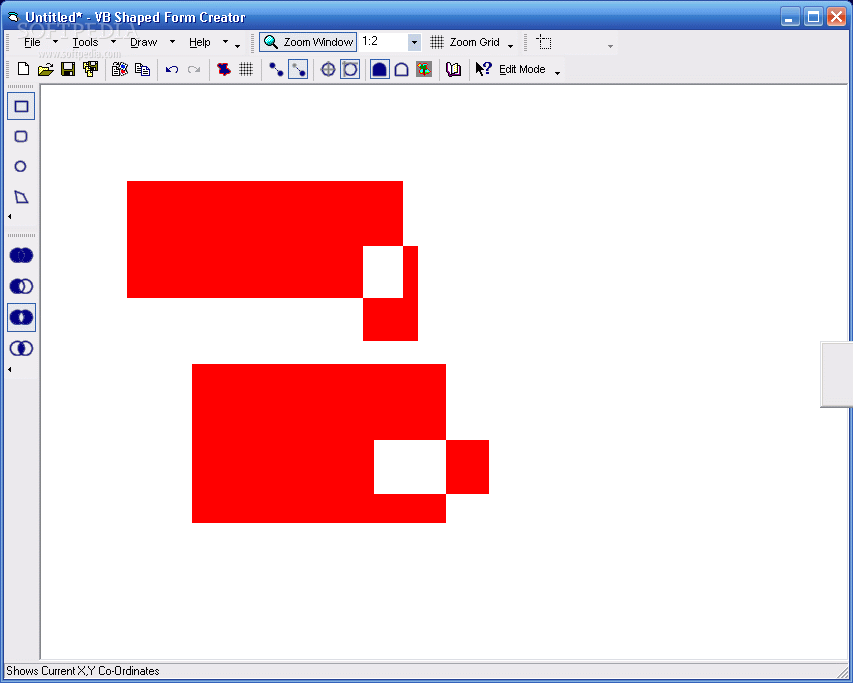This screenshot has height=683, width=853.
Task: Open Edit Mode toolbar options arrow
Action: 557,73
